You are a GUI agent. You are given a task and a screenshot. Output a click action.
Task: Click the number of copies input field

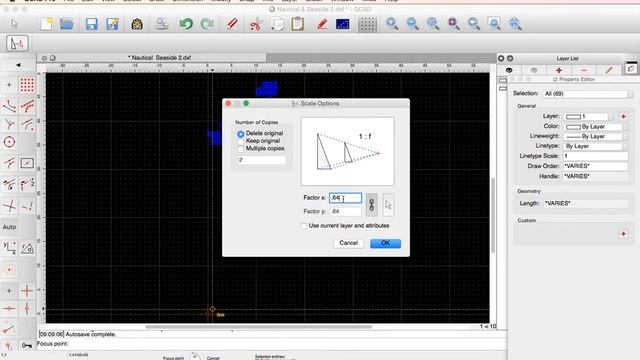pos(262,160)
